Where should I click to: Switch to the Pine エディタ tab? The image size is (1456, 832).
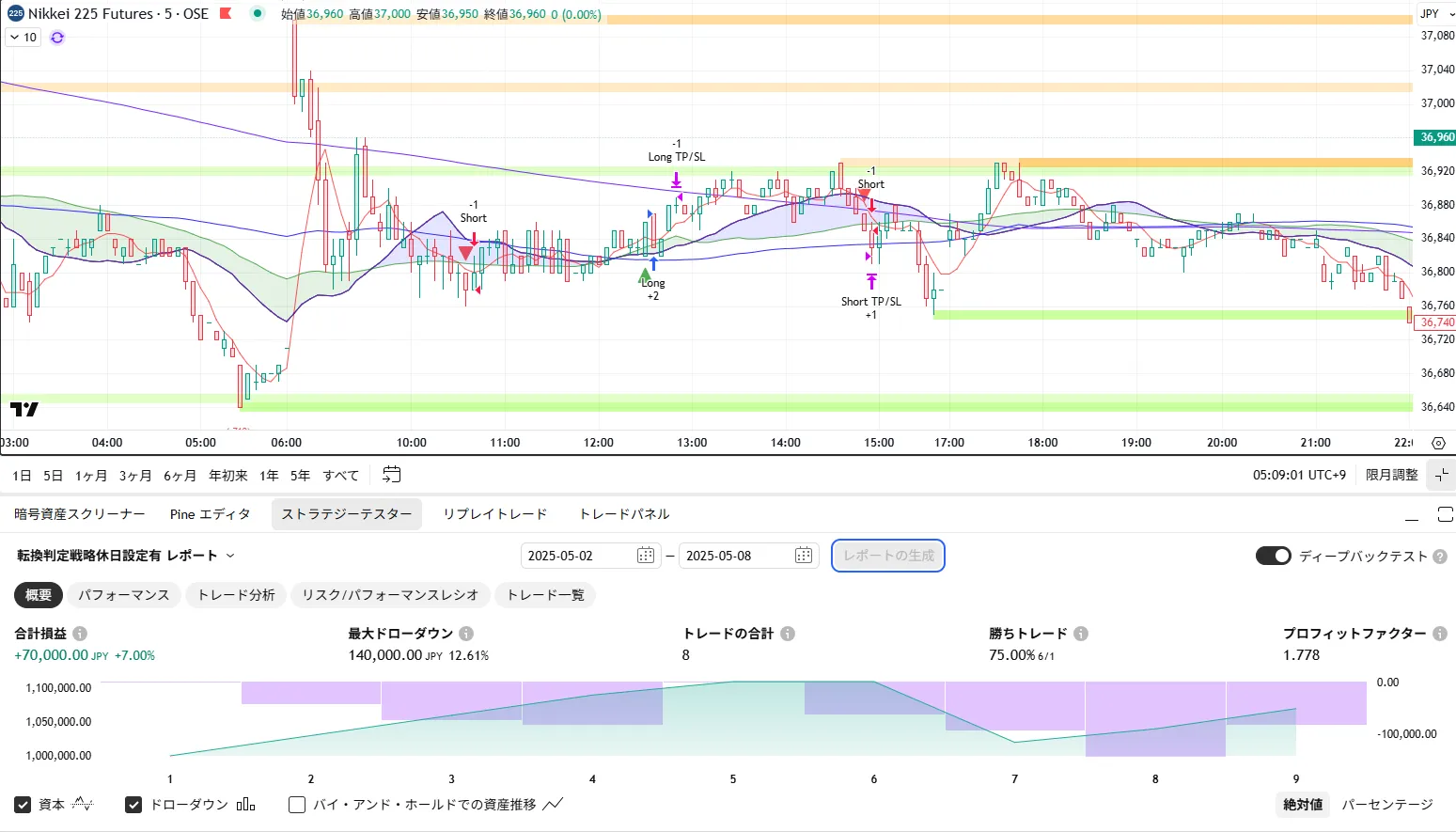[211, 514]
